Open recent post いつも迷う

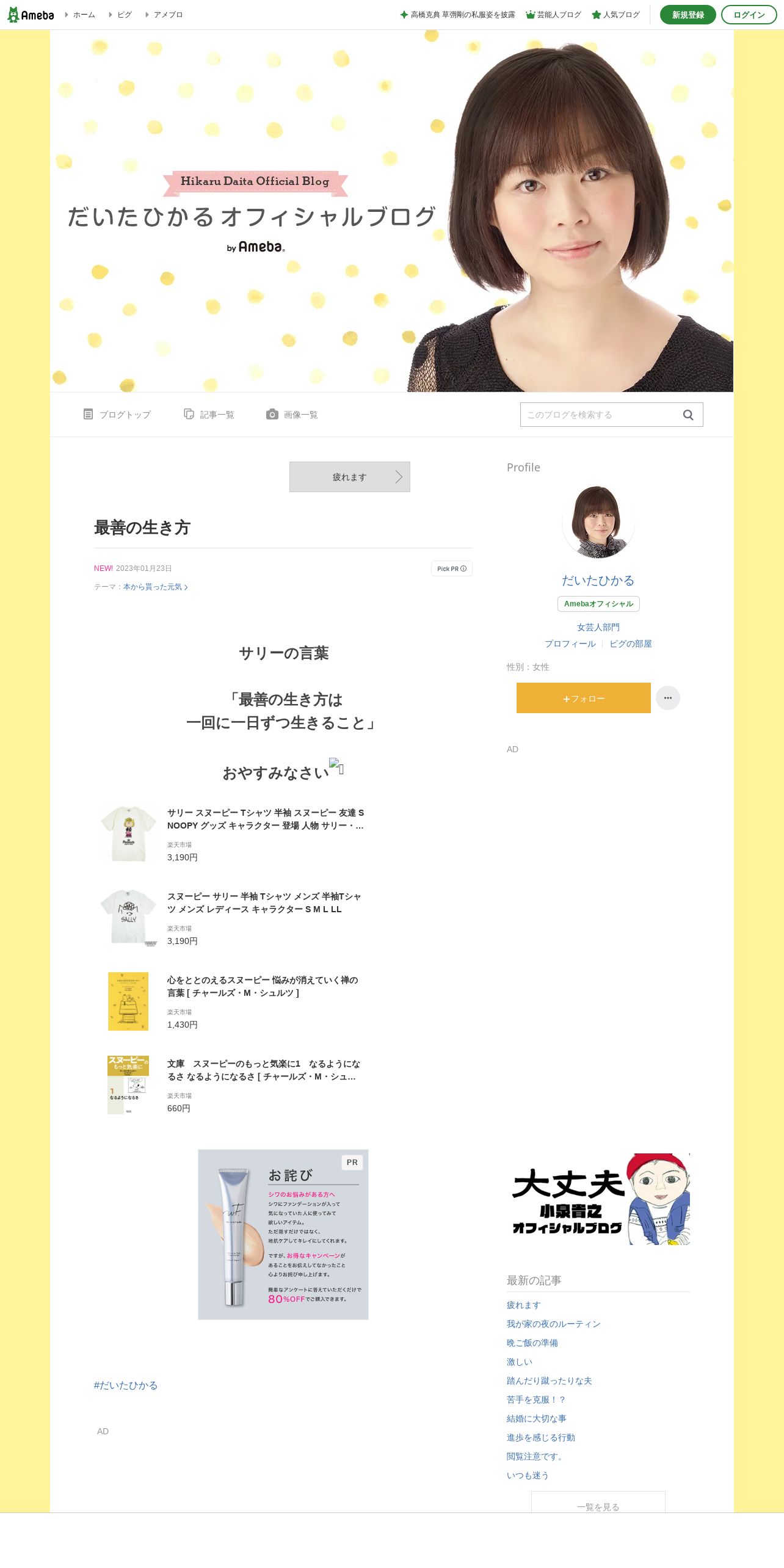528,1475
